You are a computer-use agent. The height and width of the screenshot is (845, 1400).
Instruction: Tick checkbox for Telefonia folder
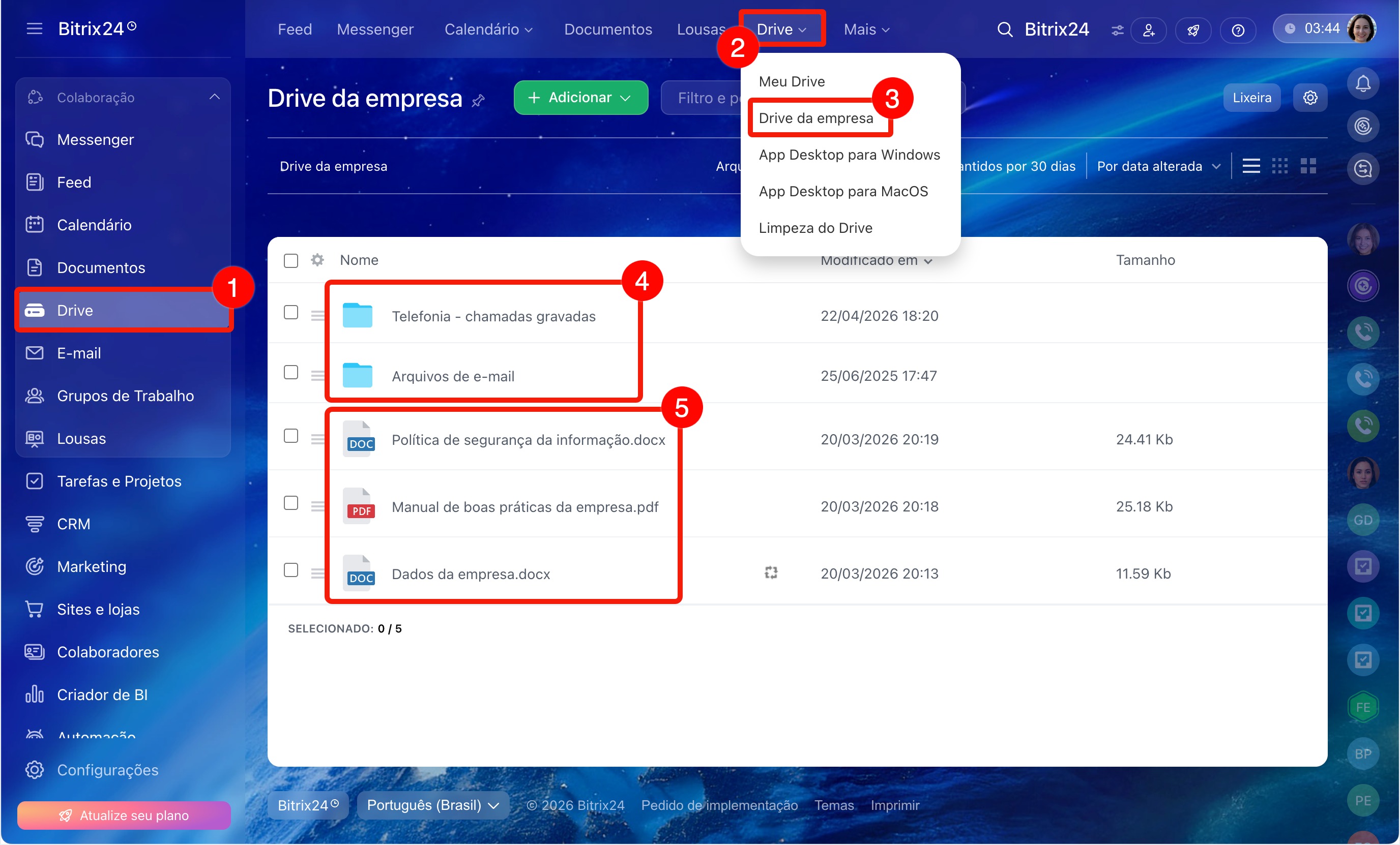tap(291, 312)
